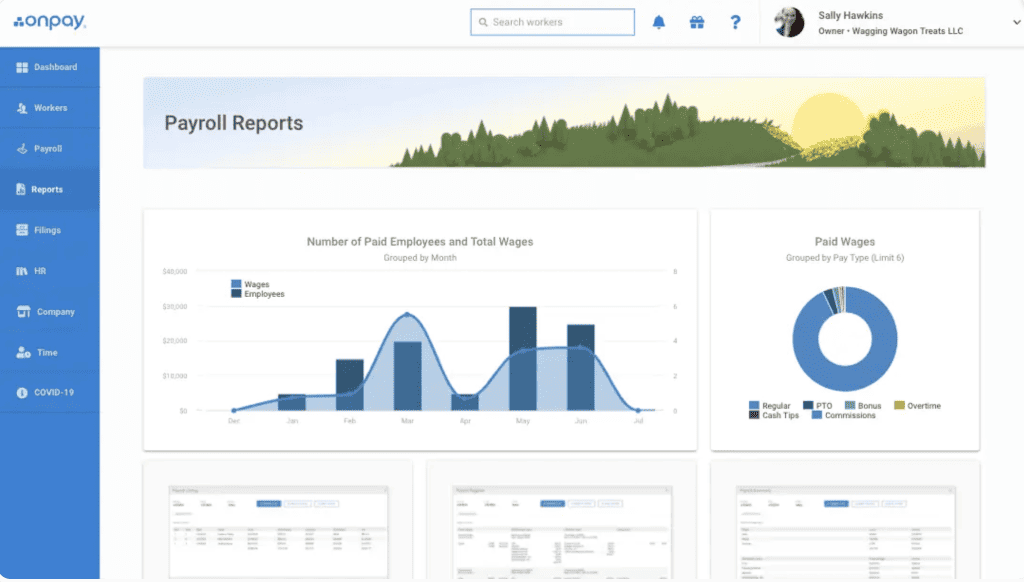The image size is (1024, 582).
Task: Click Sally Hawkins profile avatar
Action: [789, 22]
